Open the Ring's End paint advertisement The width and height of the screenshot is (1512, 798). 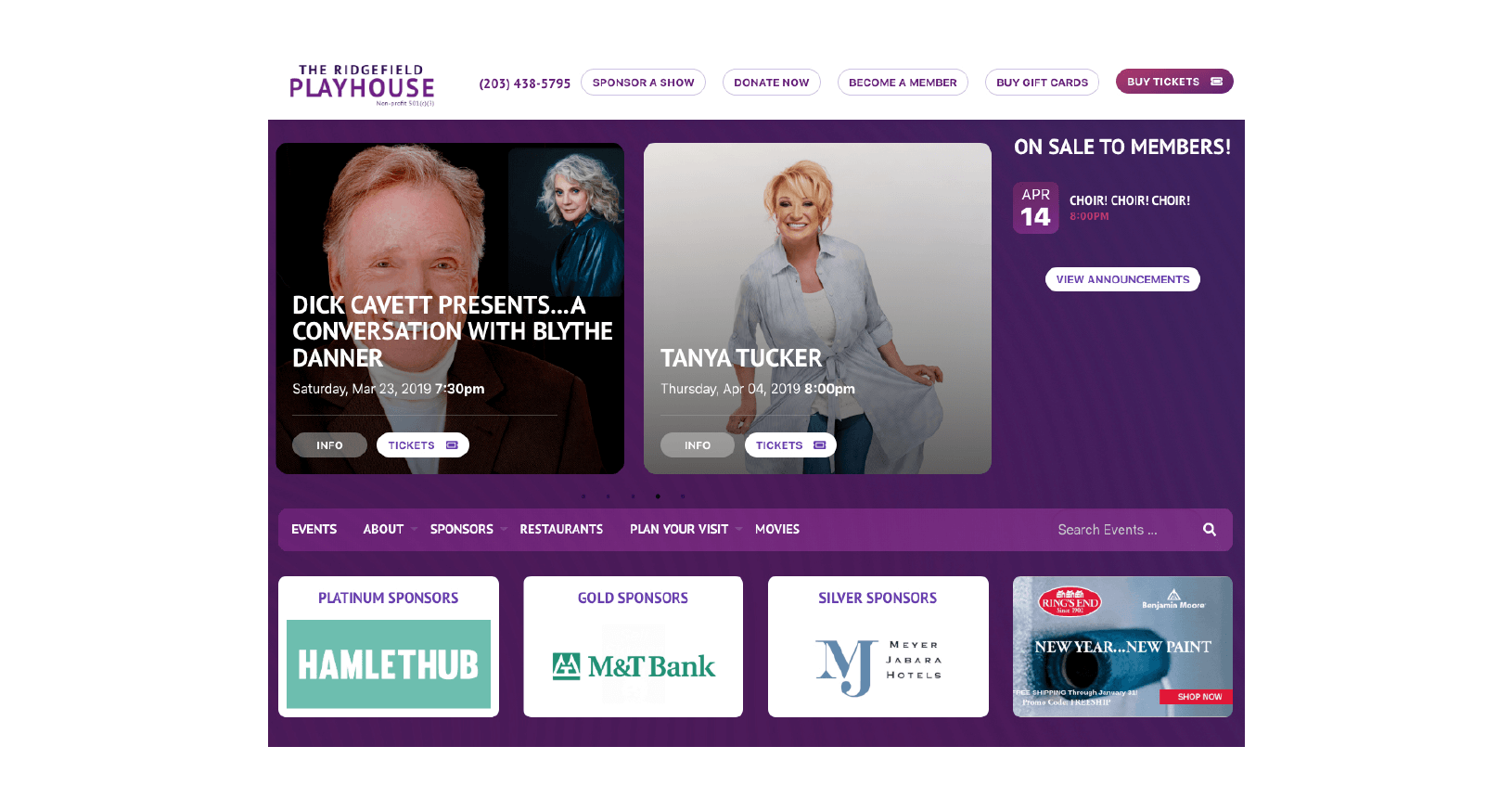(1122, 647)
